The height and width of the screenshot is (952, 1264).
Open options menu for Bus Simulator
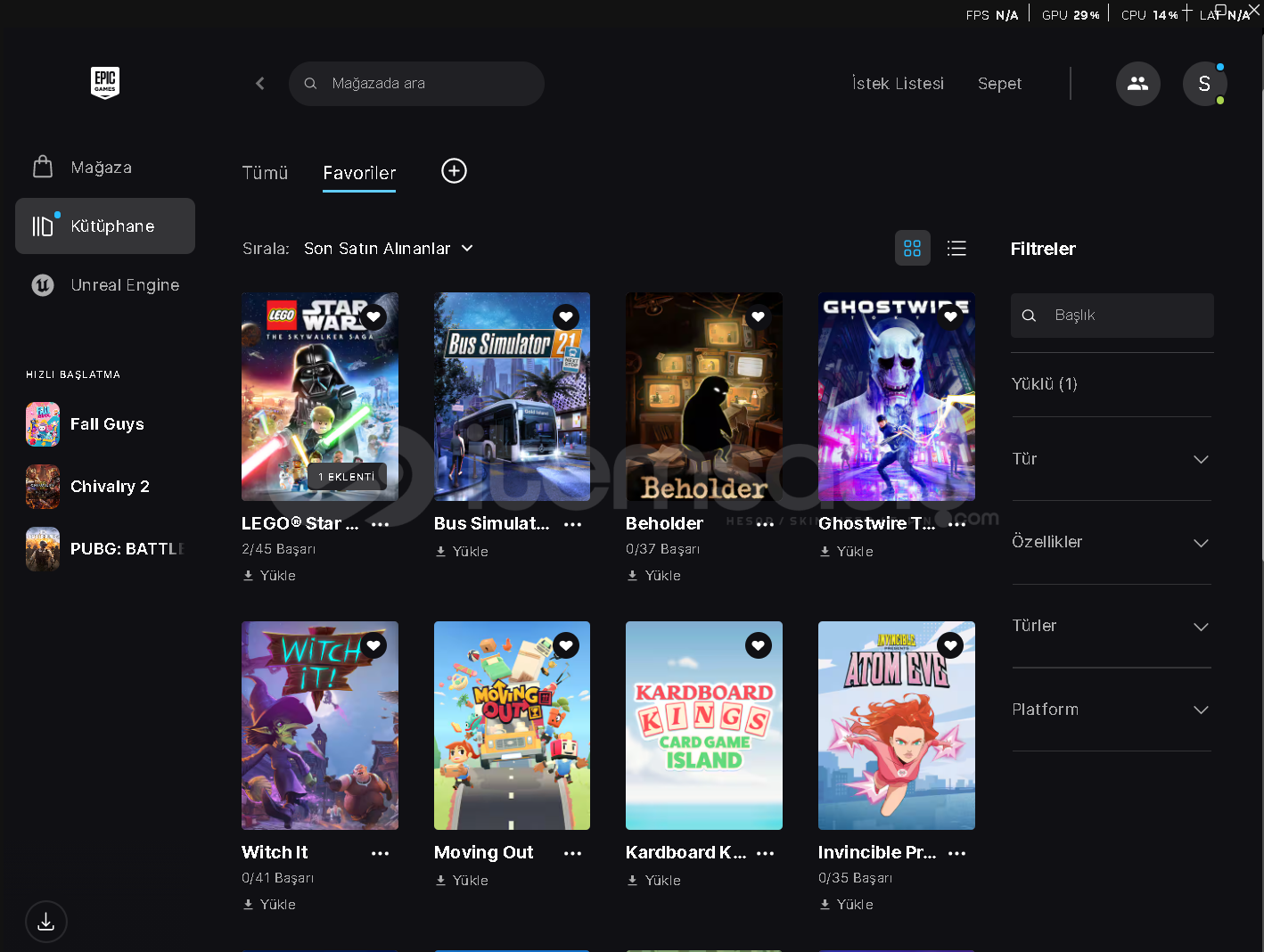click(572, 524)
